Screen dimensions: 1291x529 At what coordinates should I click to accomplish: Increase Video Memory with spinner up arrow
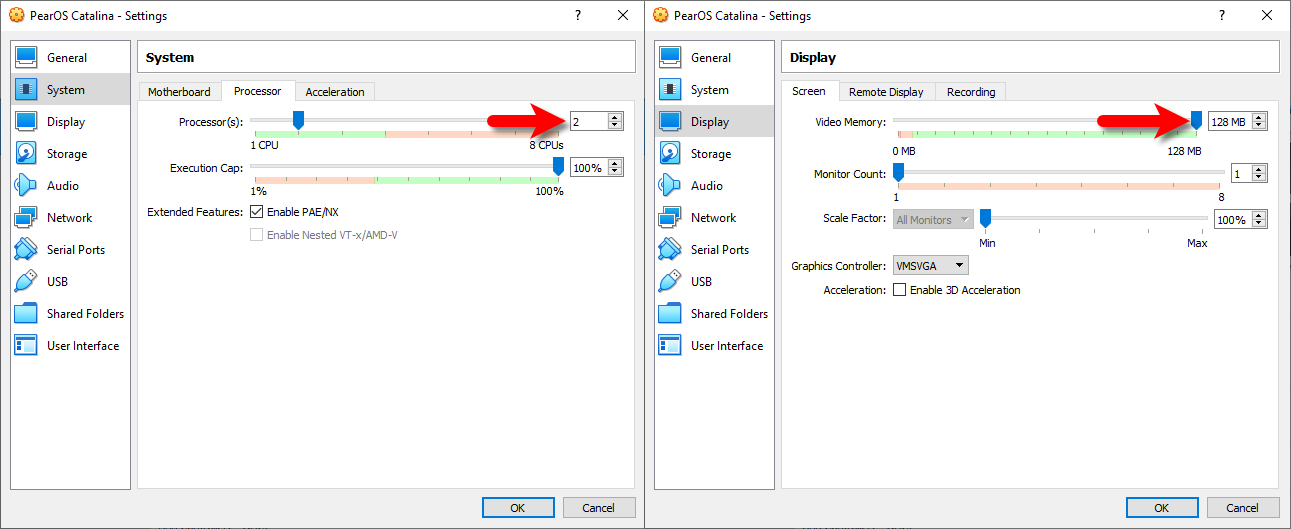coord(1259,117)
